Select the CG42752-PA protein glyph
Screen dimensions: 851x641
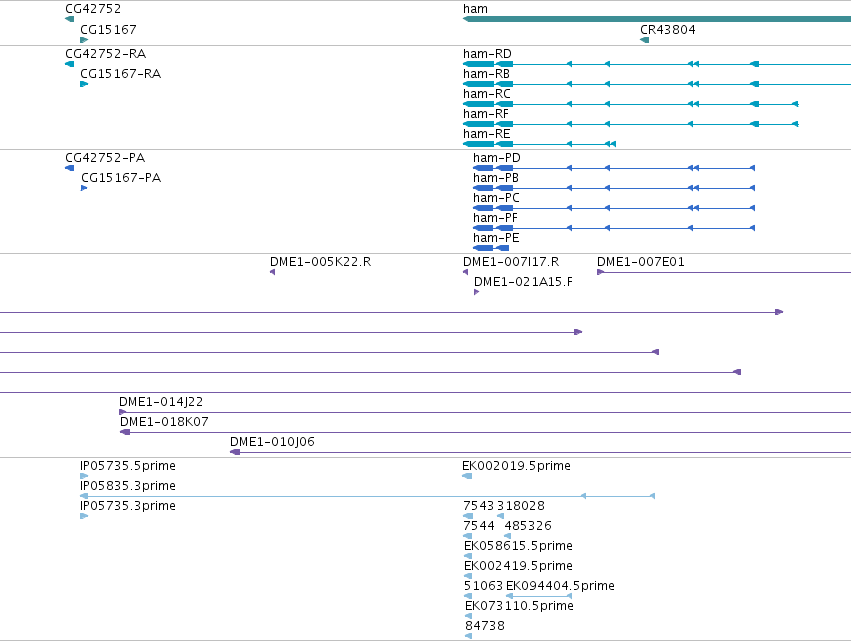69,168
